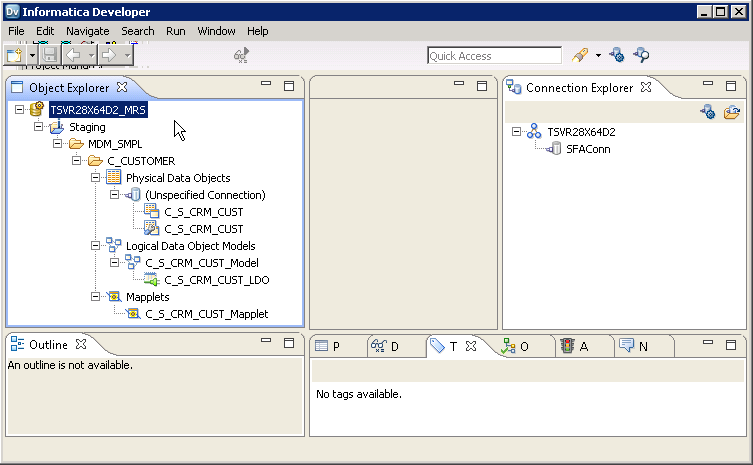Close the Object Explorer view
753x465 pixels.
coord(122,87)
